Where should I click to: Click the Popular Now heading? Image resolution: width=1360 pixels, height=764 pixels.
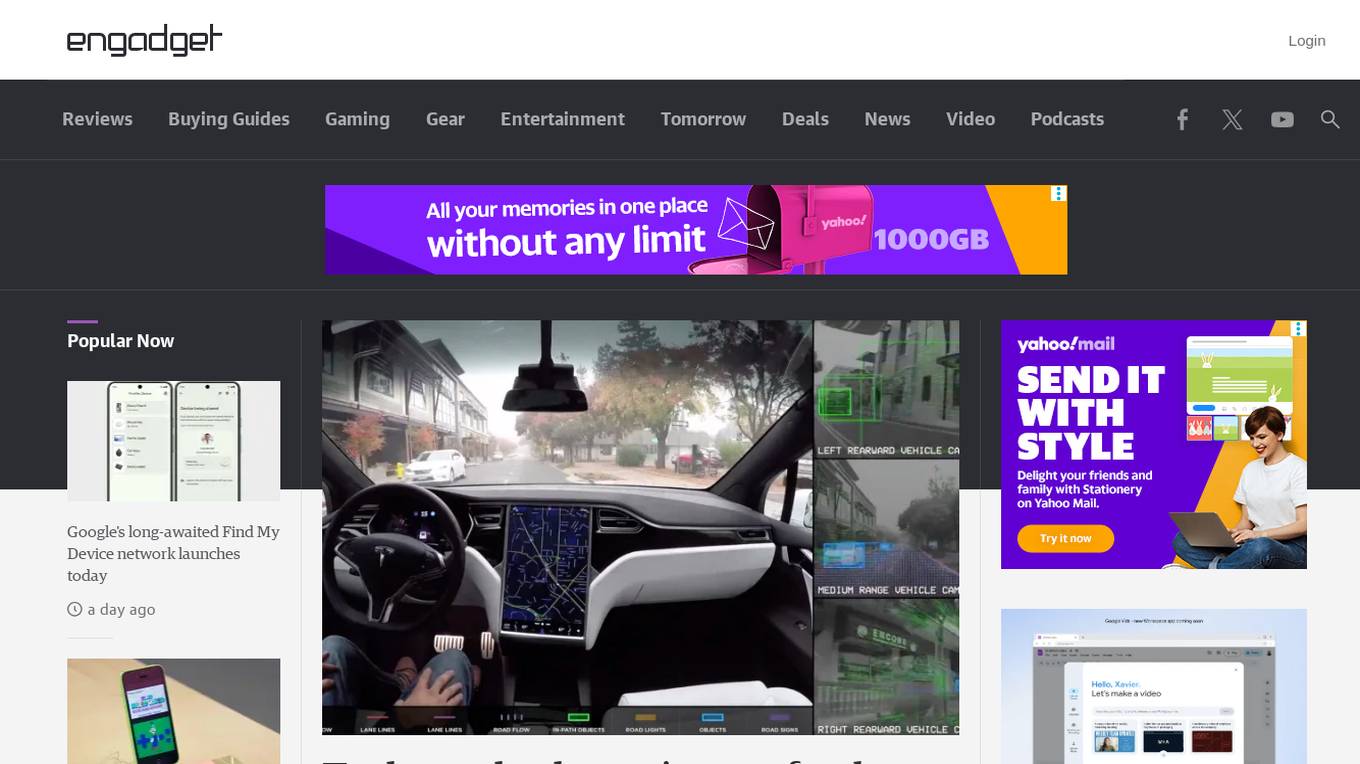coord(120,341)
